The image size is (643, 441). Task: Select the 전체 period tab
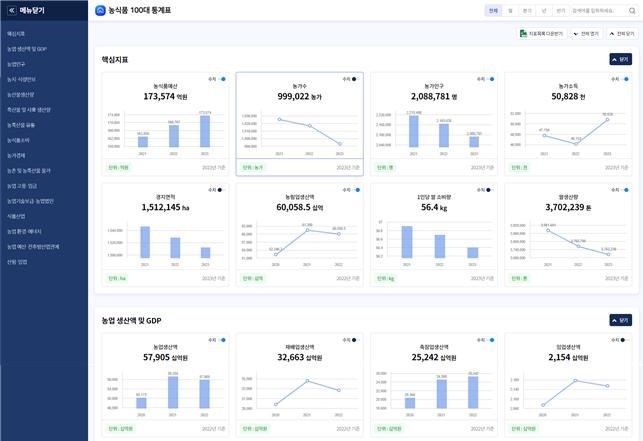(493, 10)
